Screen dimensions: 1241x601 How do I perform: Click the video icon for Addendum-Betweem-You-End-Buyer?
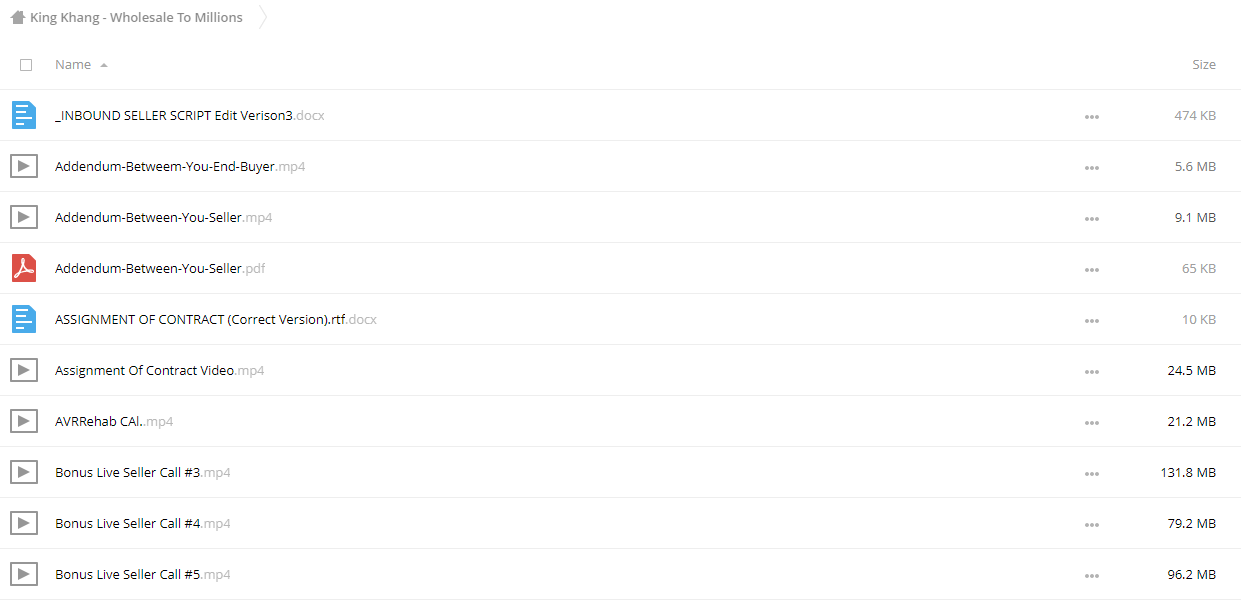coord(24,166)
